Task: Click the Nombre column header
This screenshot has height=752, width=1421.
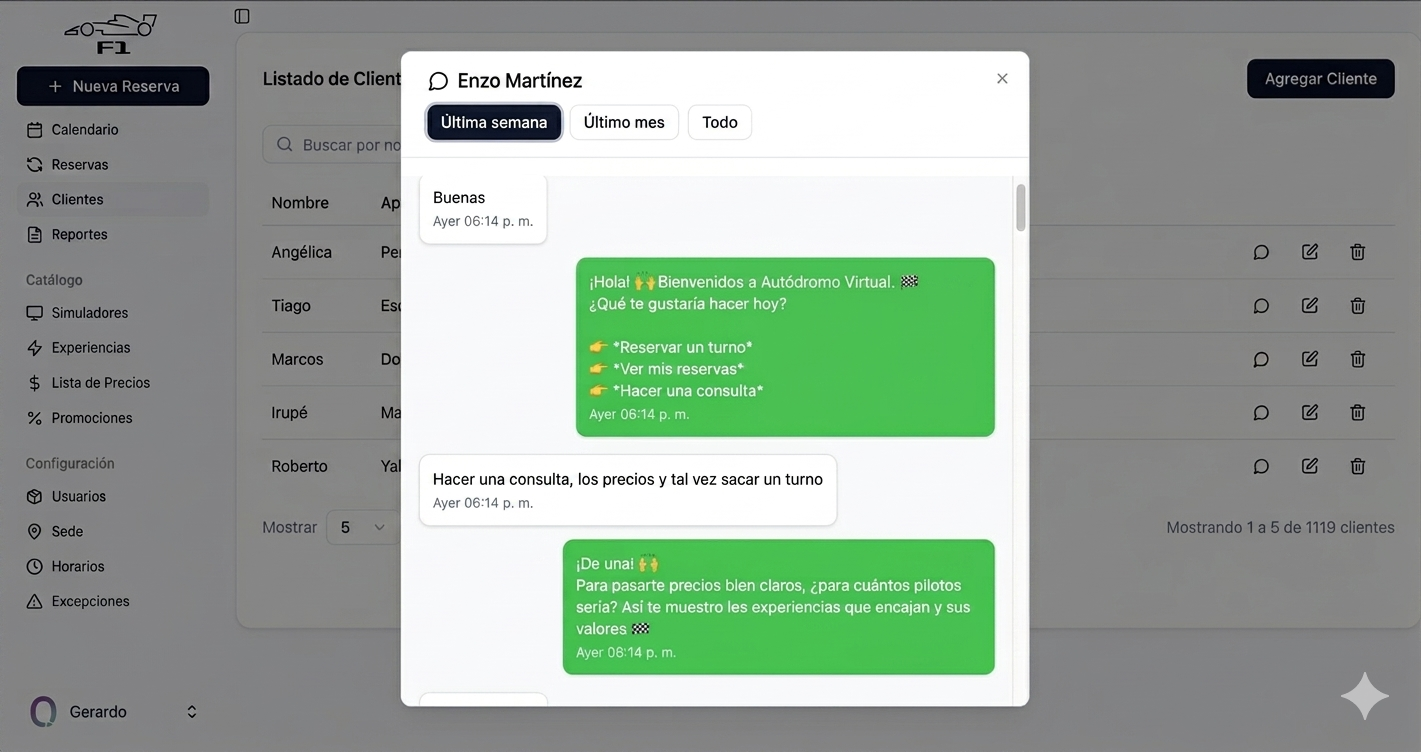Action: coord(300,203)
